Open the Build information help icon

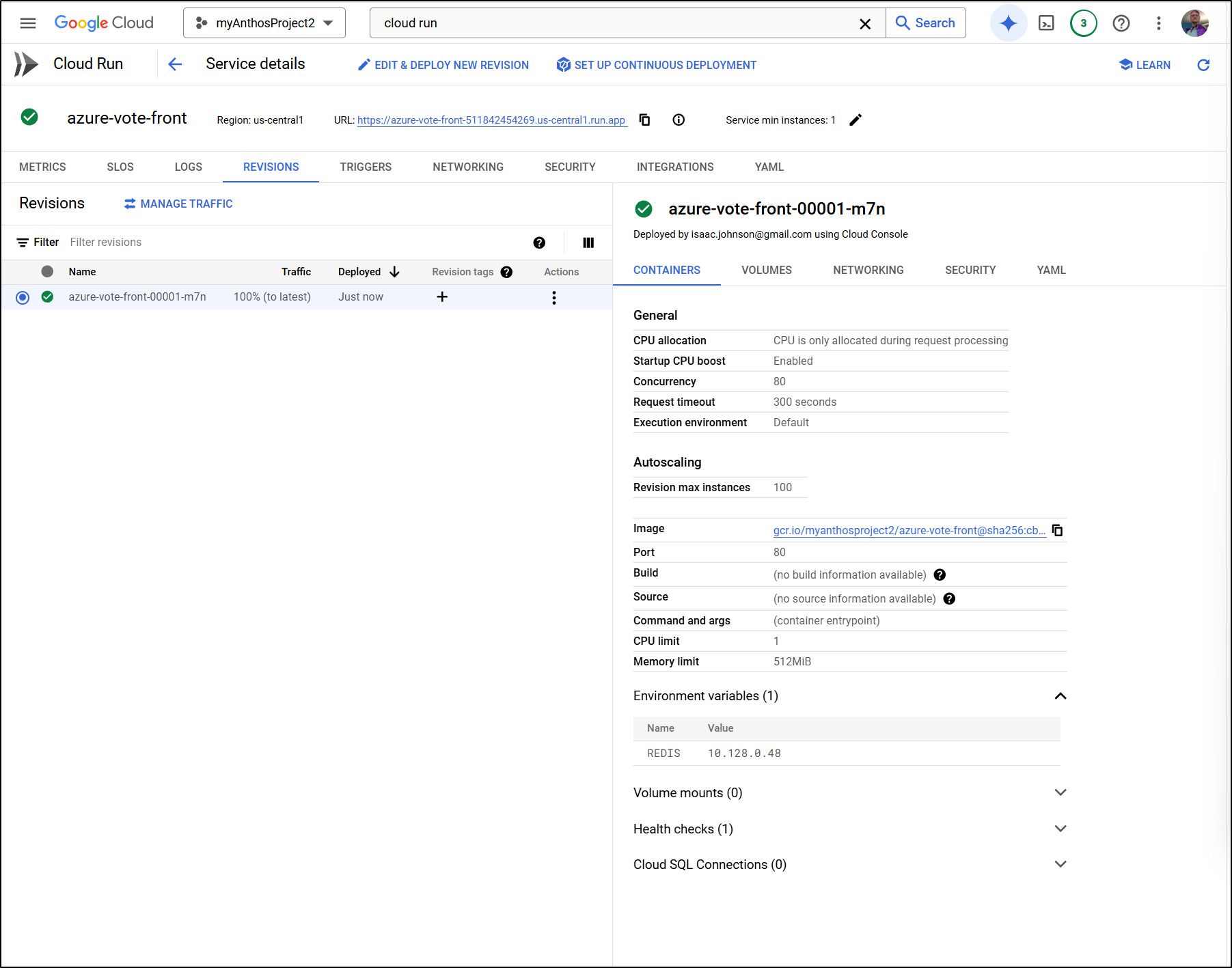(940, 575)
